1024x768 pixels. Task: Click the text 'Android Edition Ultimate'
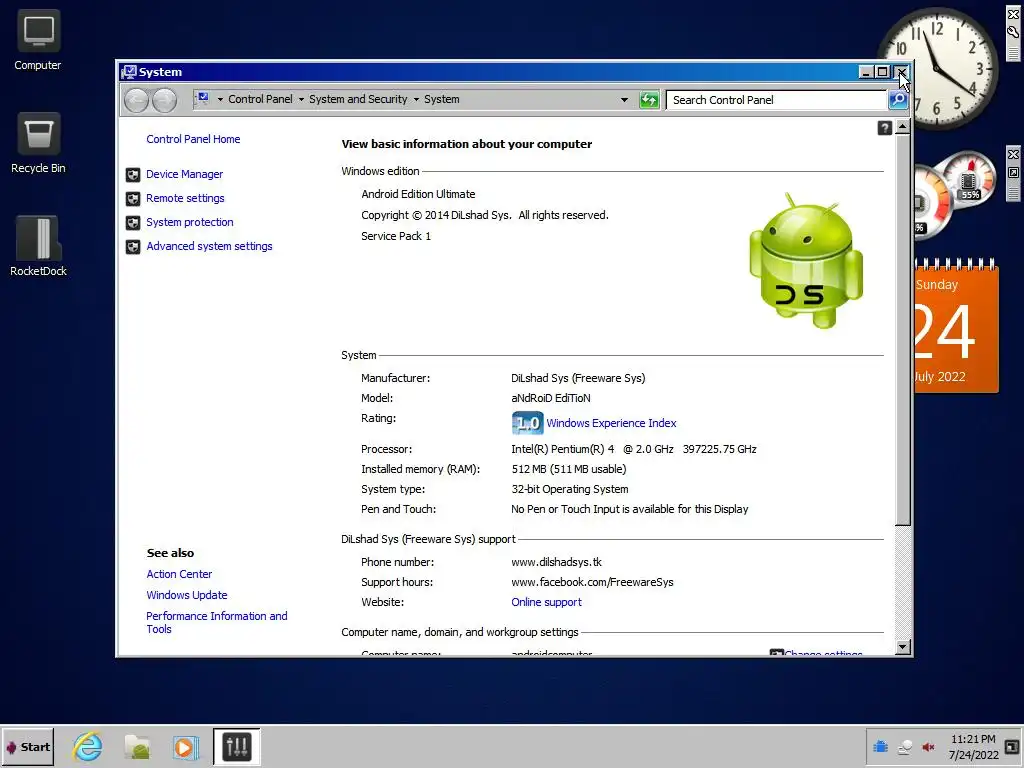[418, 194]
